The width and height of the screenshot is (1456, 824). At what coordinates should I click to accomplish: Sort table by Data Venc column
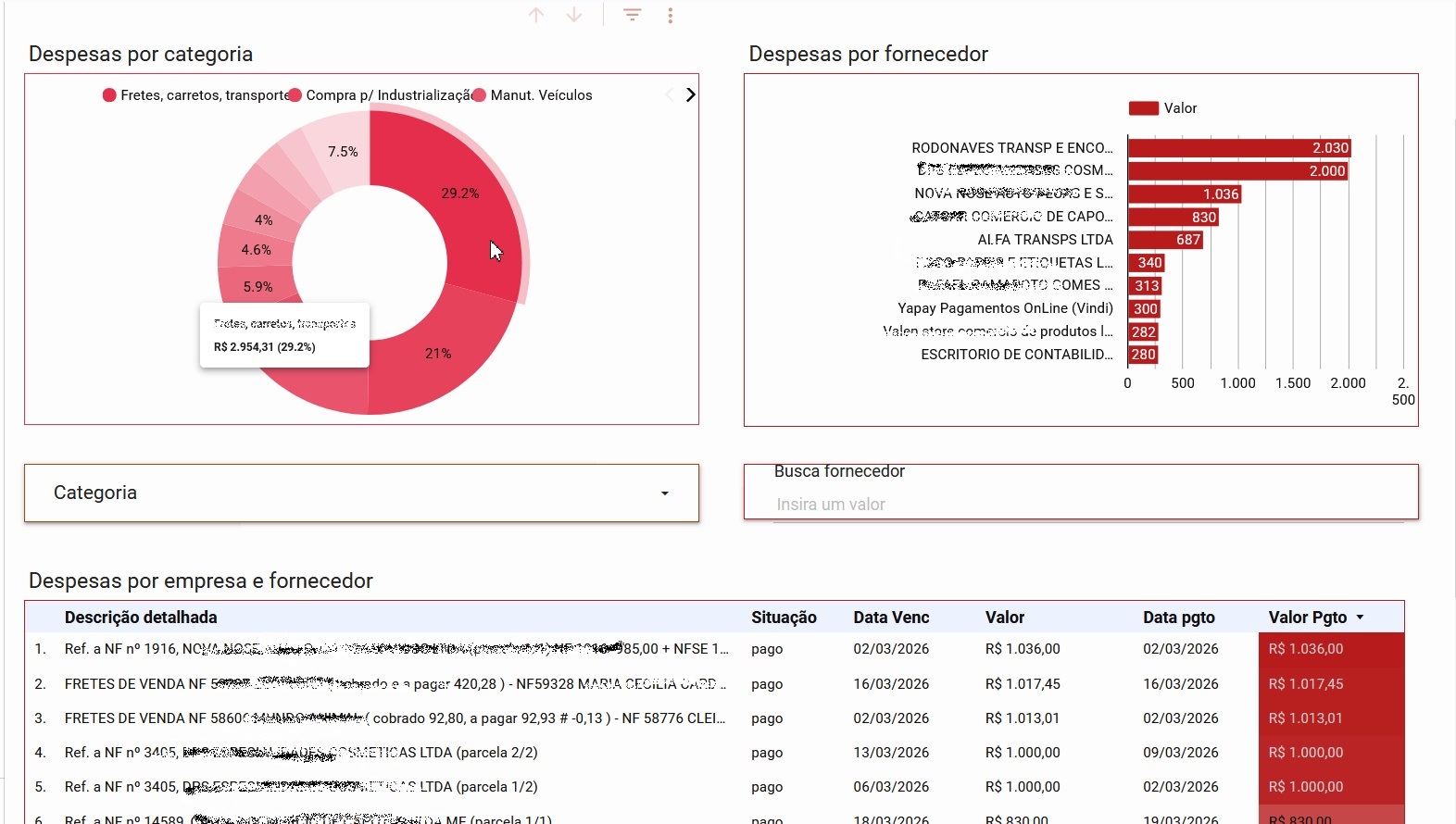pos(890,618)
